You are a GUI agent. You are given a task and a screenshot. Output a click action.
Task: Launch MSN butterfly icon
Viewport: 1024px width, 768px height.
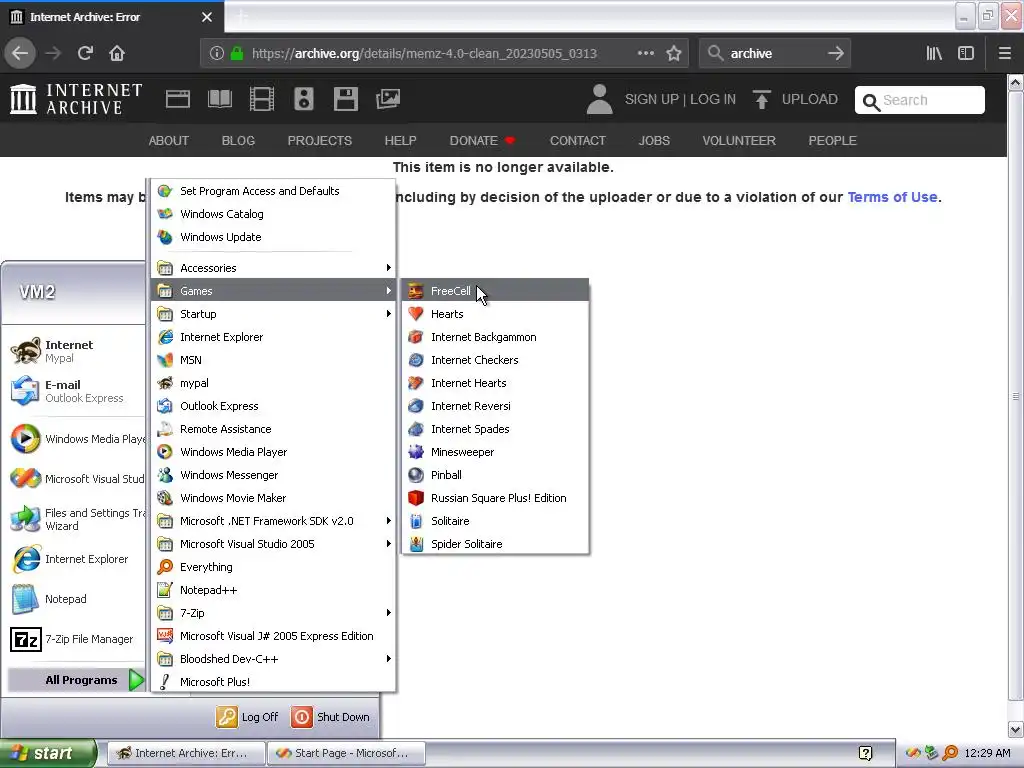[165, 360]
